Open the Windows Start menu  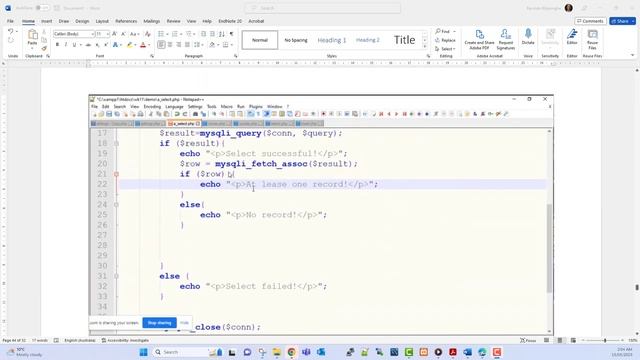143,352
